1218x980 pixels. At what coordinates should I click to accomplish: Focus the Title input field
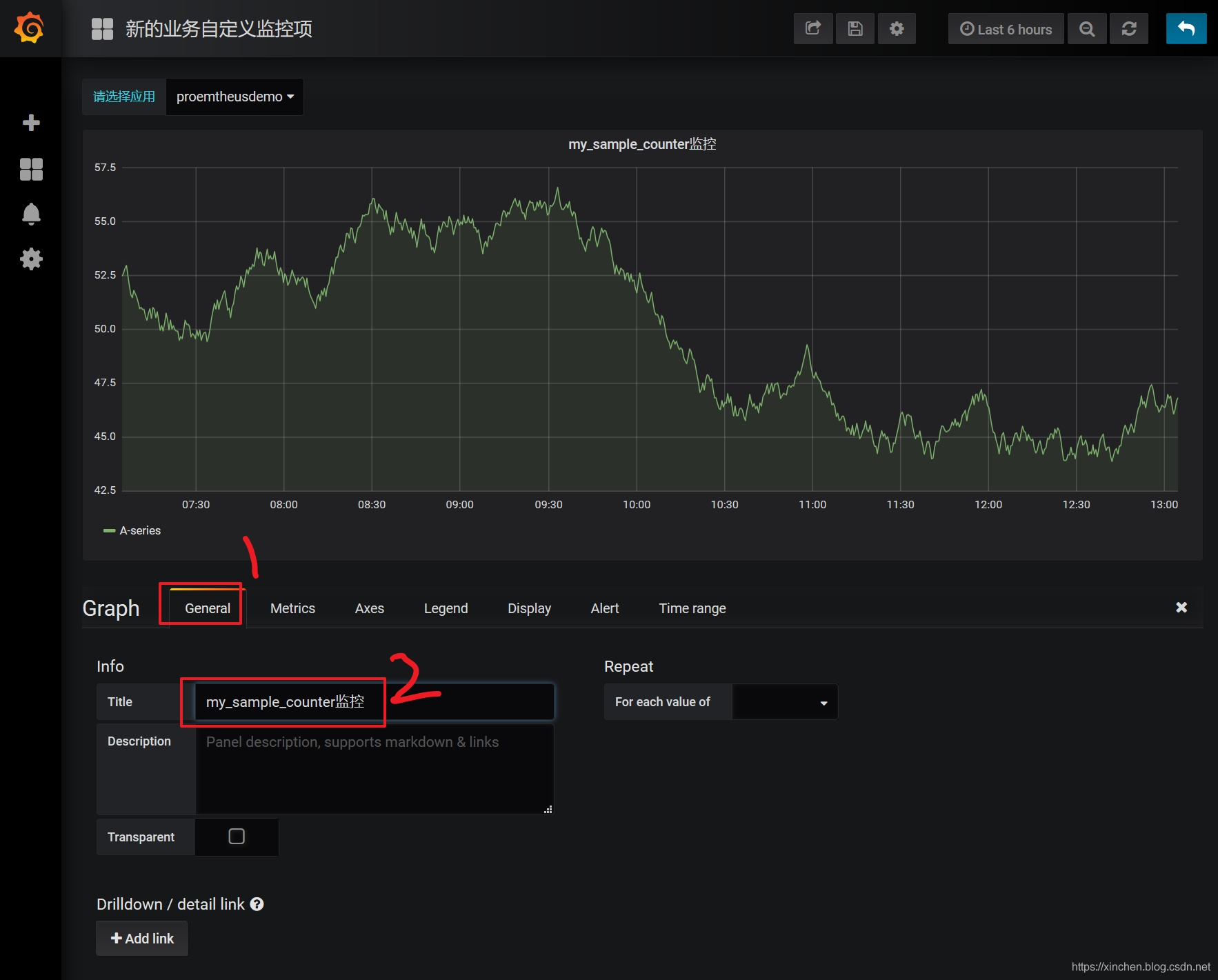pos(375,702)
